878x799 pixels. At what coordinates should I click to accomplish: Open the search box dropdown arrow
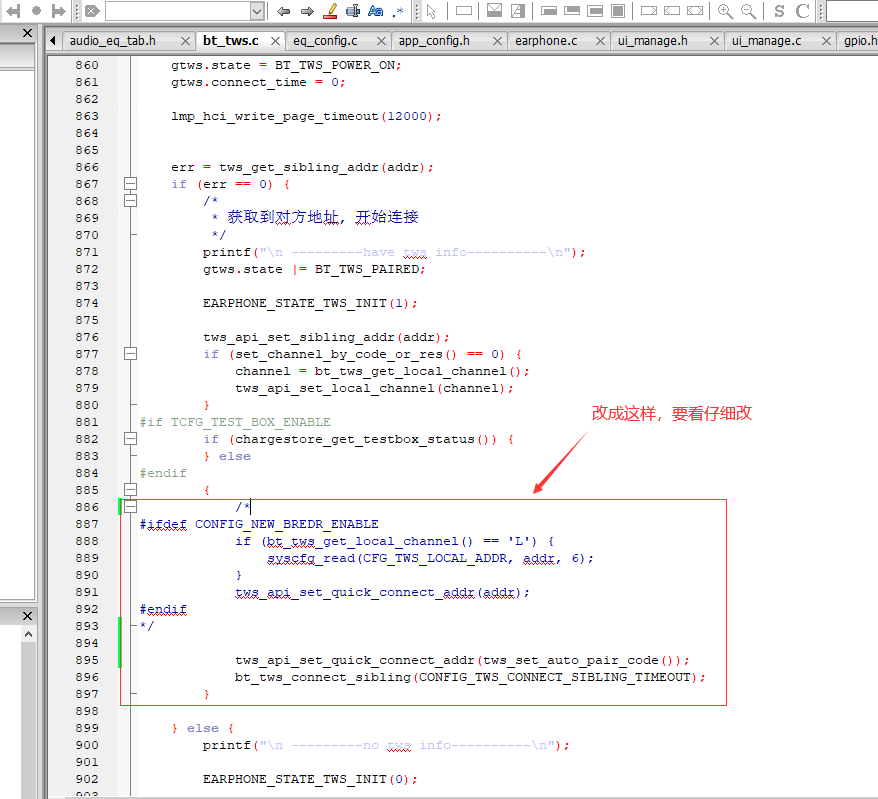(x=256, y=11)
